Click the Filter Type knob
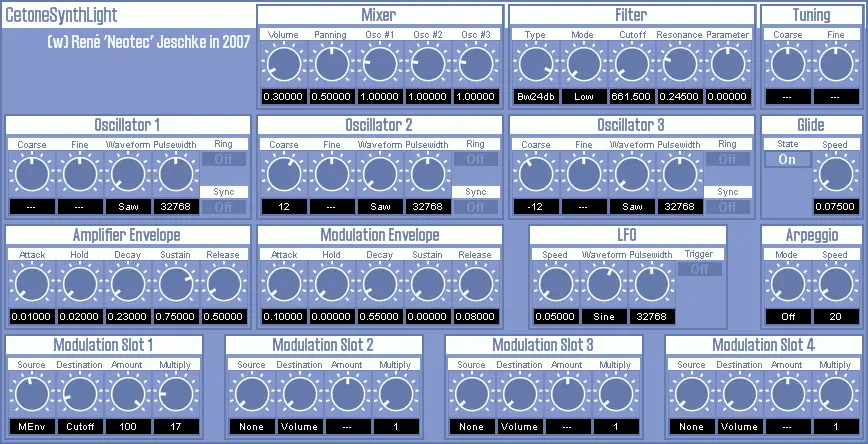Viewport: 868px width, 444px height. (x=535, y=64)
